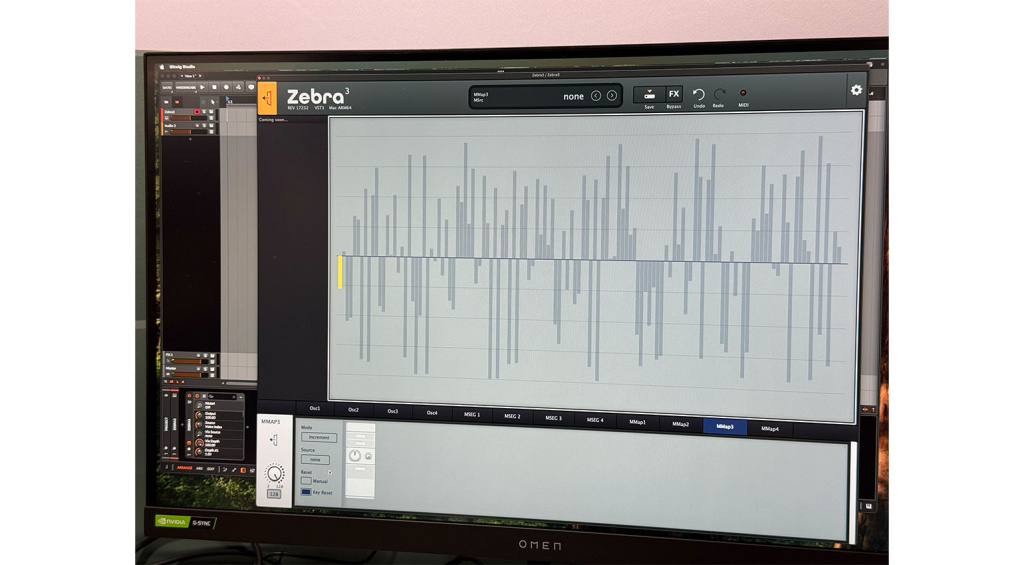Click the Undo arrow
Screen dimensions: 1024x565
pyautogui.click(x=698, y=95)
